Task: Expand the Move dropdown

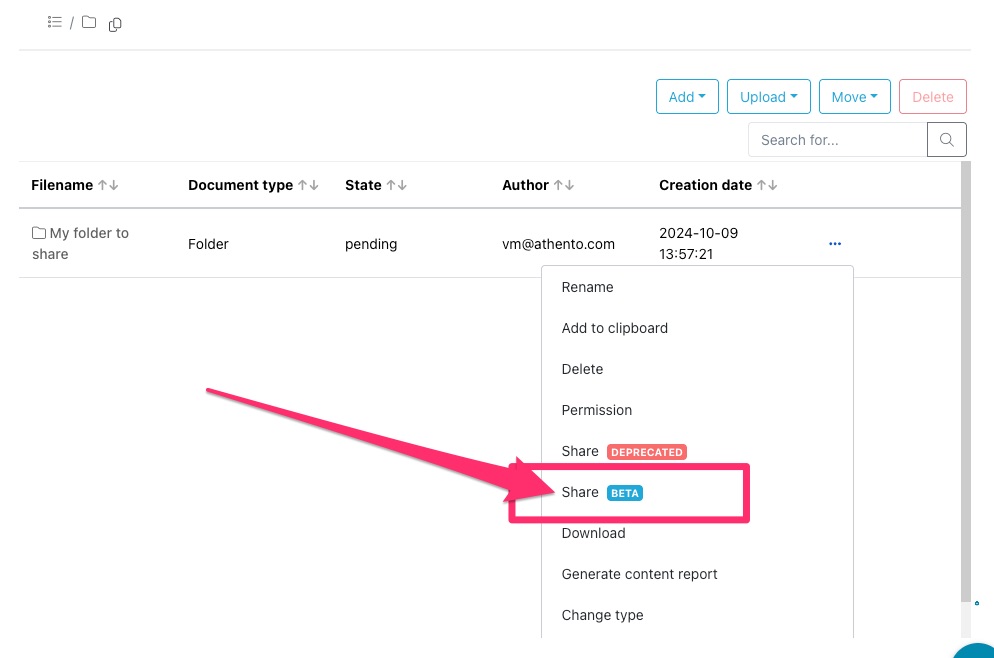Action: [854, 97]
